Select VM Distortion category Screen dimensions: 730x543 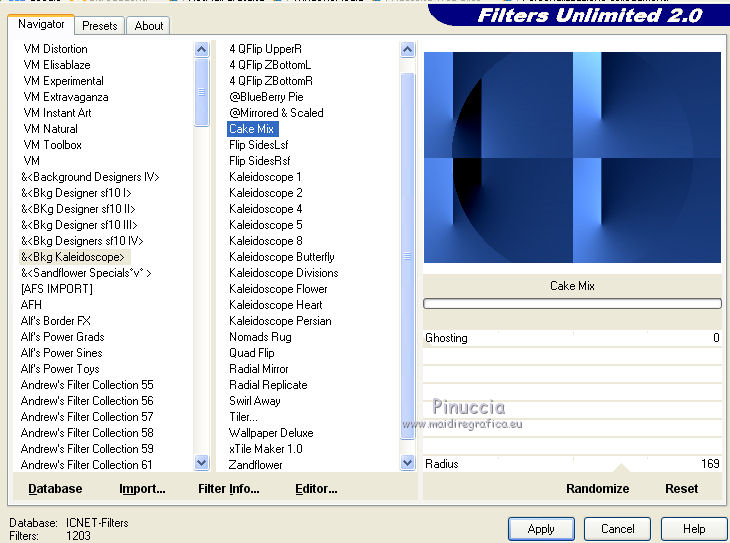pos(55,49)
